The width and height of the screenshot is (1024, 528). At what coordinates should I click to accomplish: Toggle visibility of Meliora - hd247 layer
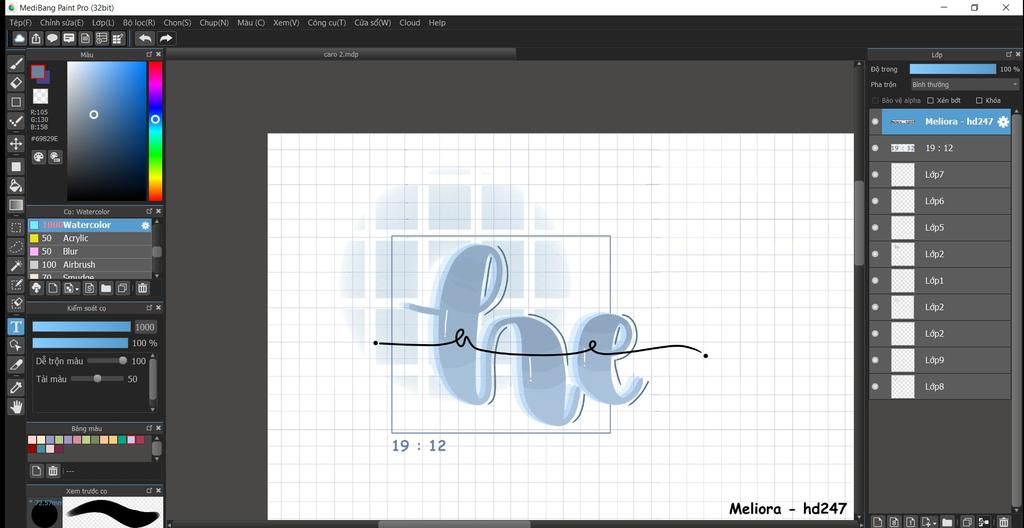coord(875,122)
